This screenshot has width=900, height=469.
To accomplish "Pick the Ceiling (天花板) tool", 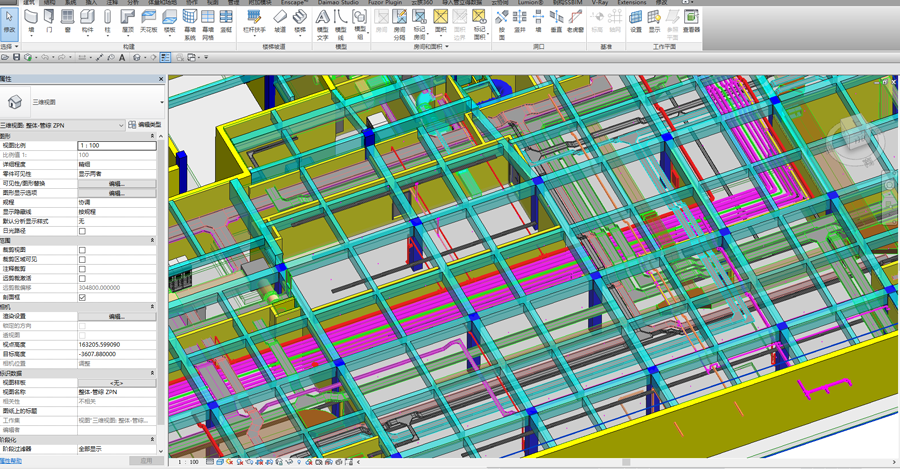I will coord(148,21).
